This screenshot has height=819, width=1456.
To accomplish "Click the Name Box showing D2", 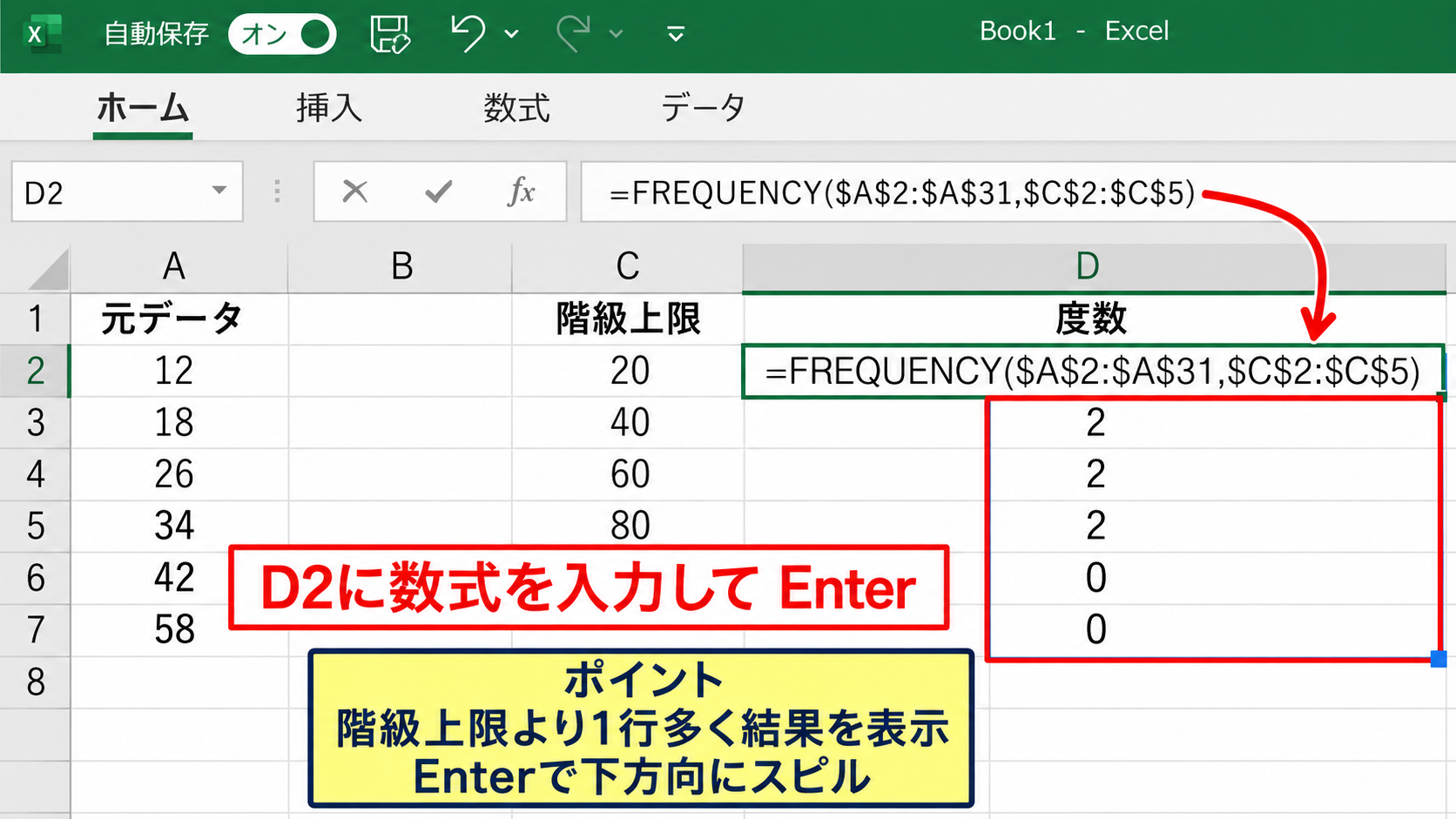I will tap(127, 191).
